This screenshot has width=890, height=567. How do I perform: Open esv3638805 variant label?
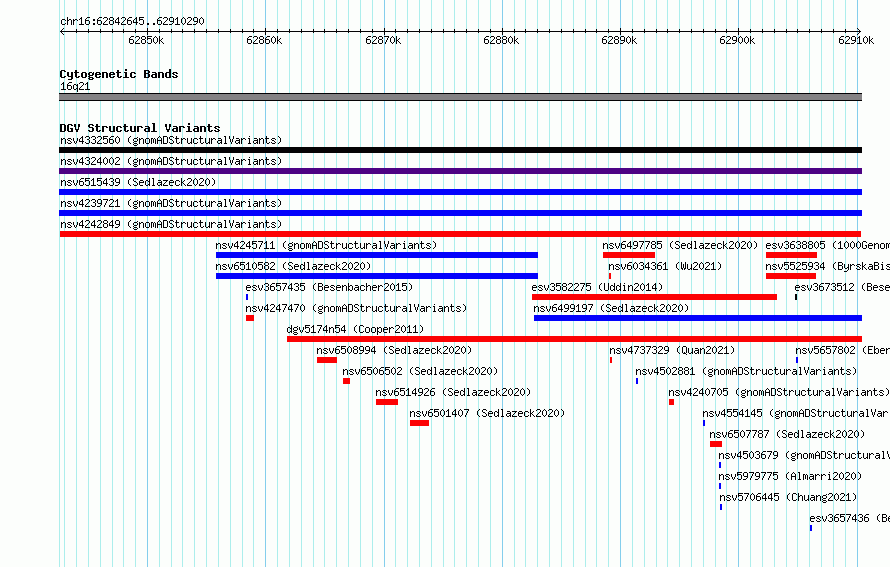click(x=828, y=245)
